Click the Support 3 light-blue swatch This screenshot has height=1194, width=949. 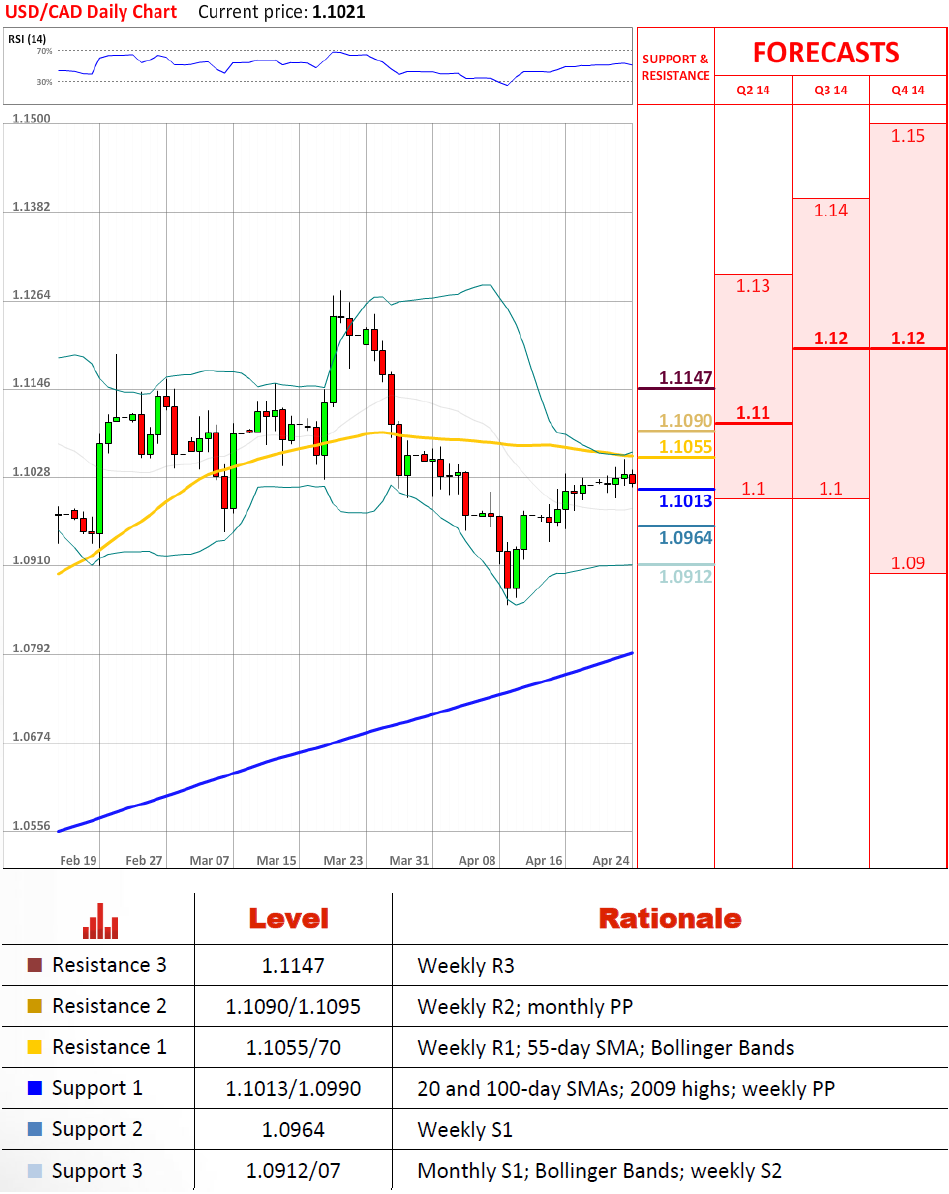coord(34,1170)
